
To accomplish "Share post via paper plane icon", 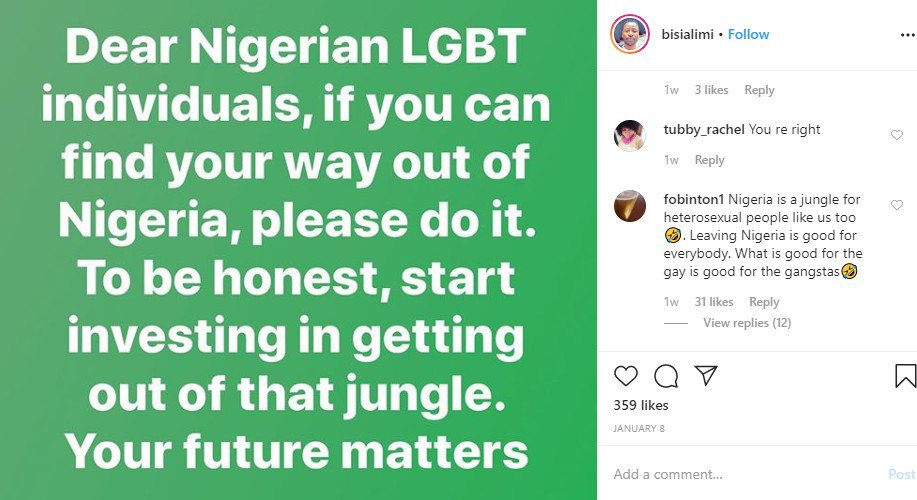I will pos(705,376).
